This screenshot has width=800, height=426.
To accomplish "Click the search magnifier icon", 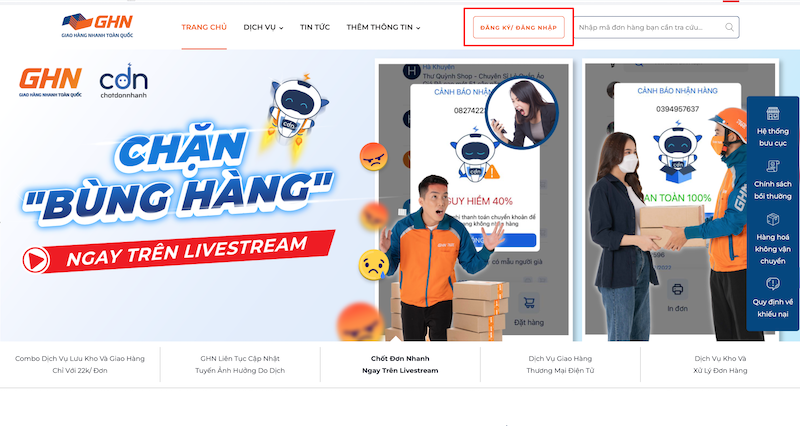I will 730,27.
